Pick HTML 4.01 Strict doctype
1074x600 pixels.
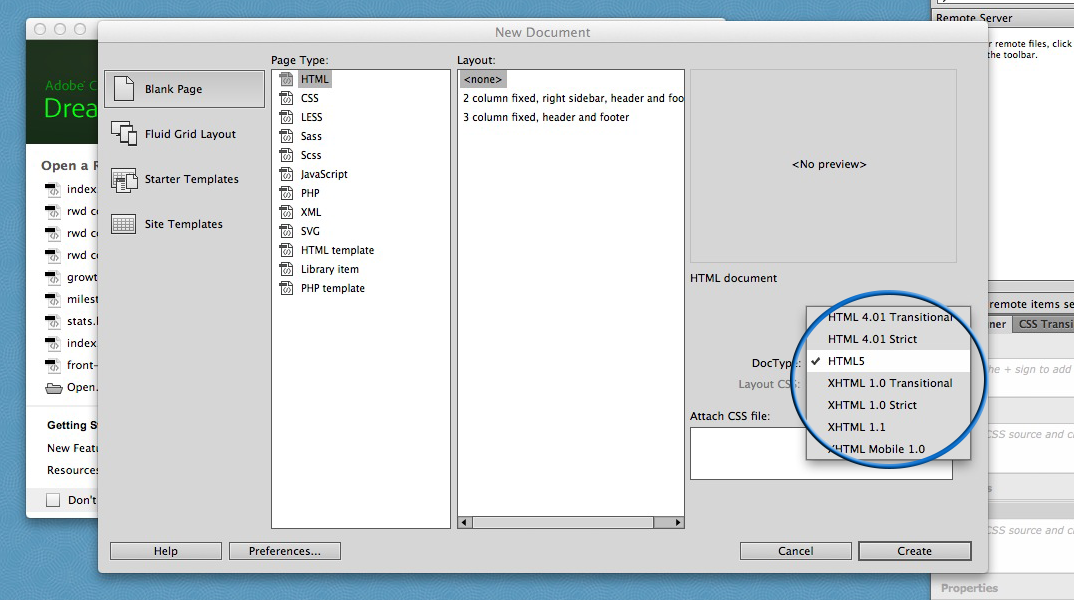pyautogui.click(x=889, y=339)
